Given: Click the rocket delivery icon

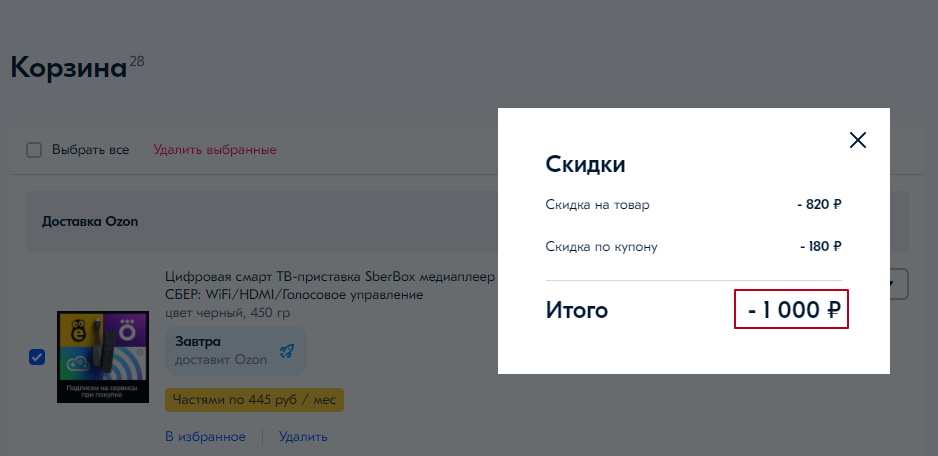Looking at the screenshot, I should point(287,351).
